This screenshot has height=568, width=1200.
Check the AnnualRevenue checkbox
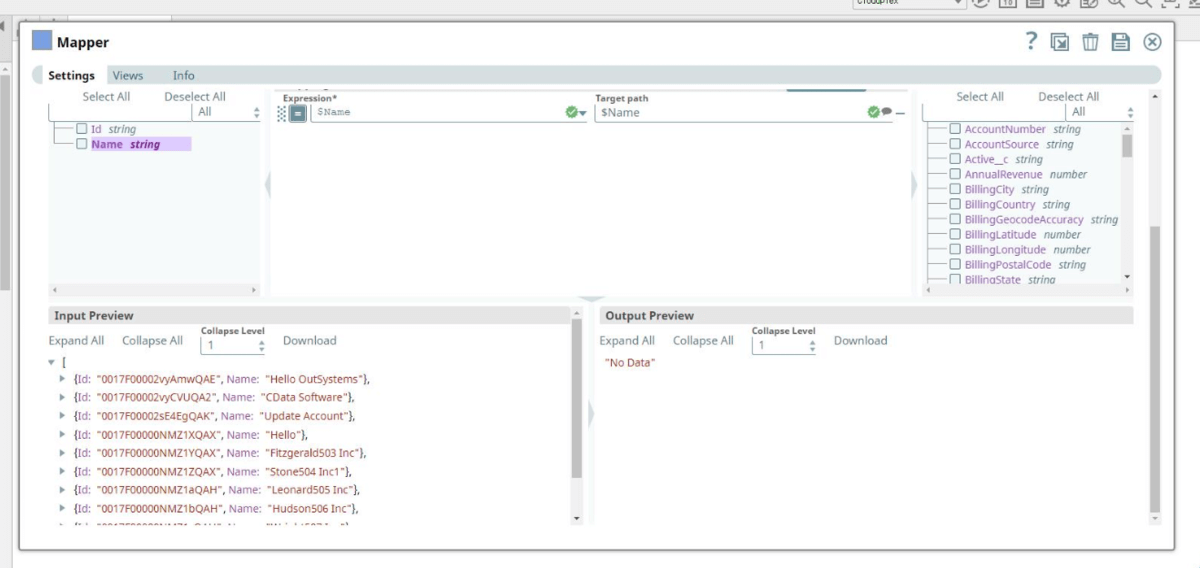(955, 174)
